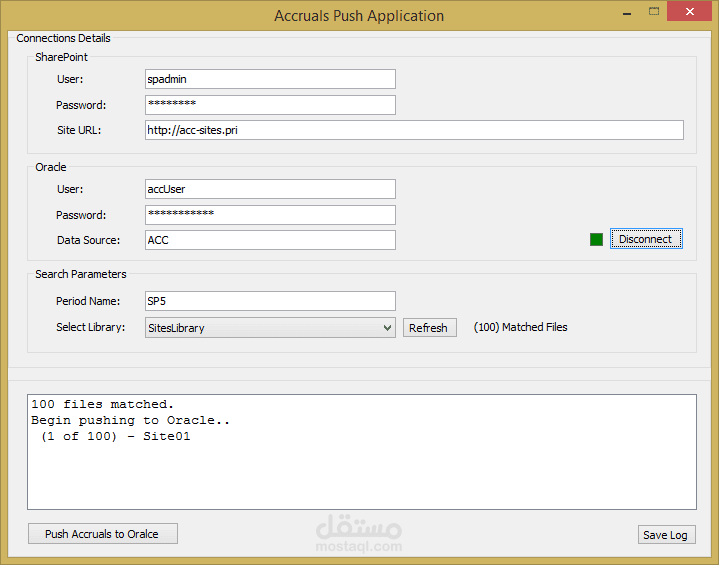Click the Oracle Password field
Viewport: 719px width, 565px height.
pos(270,215)
